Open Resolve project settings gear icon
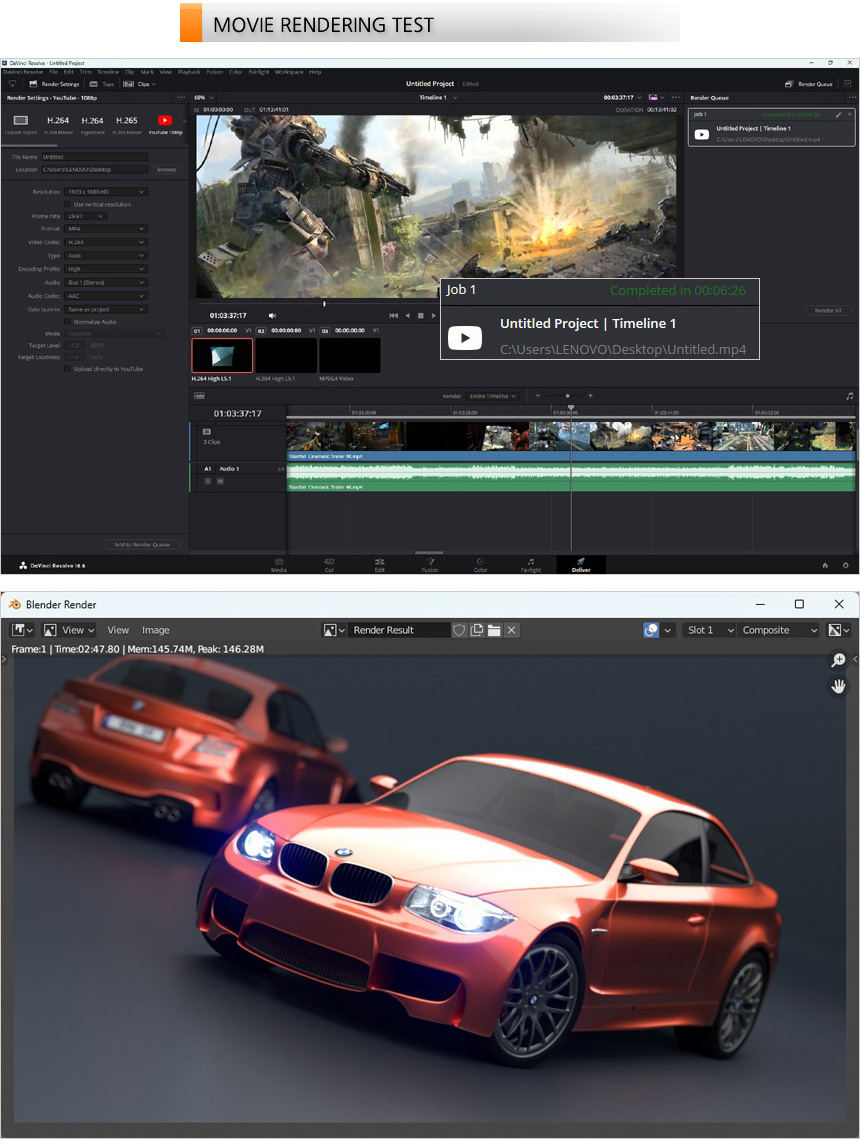The height and width of the screenshot is (1145, 860). pos(845,565)
